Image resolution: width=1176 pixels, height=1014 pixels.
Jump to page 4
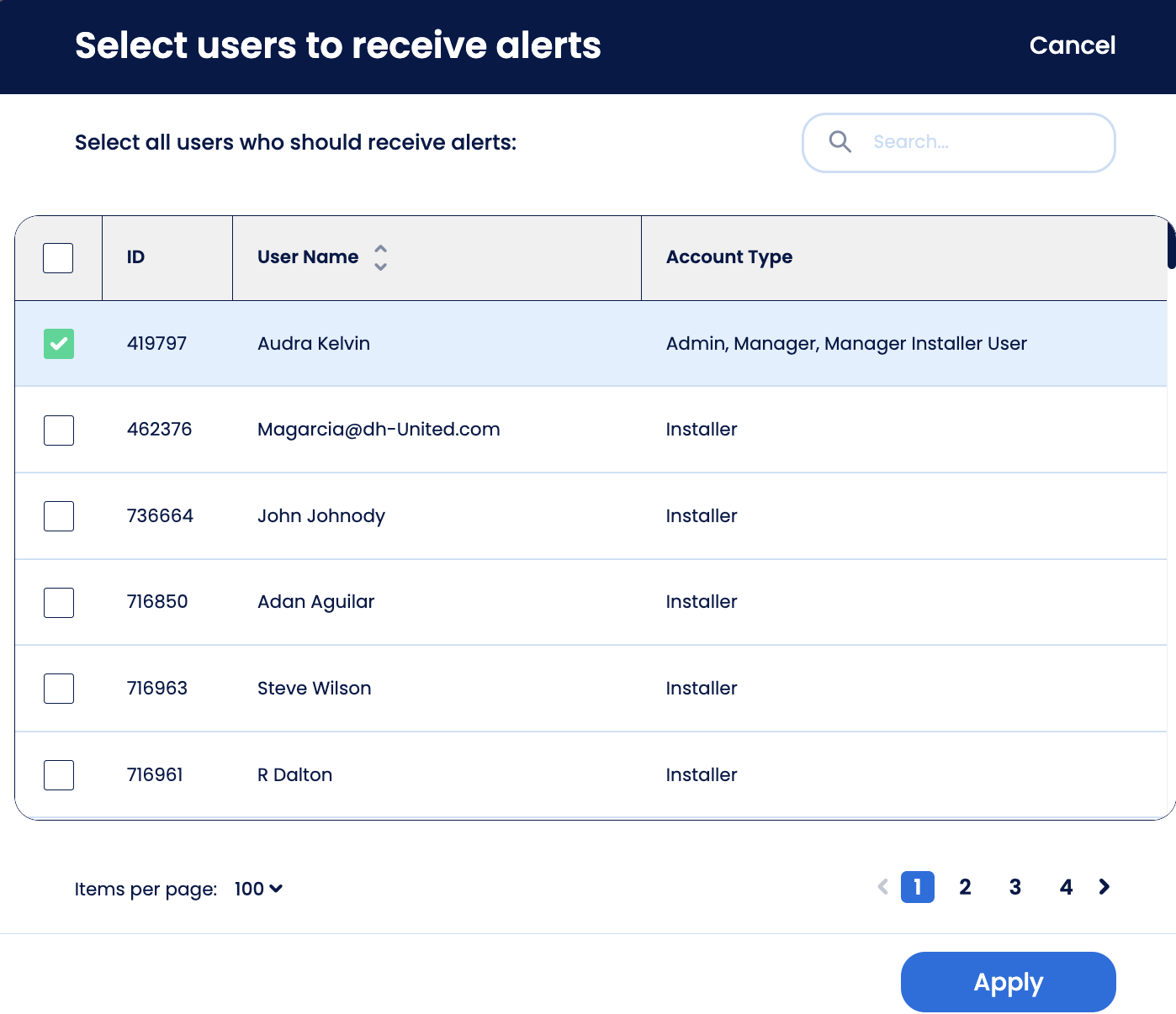tap(1066, 887)
